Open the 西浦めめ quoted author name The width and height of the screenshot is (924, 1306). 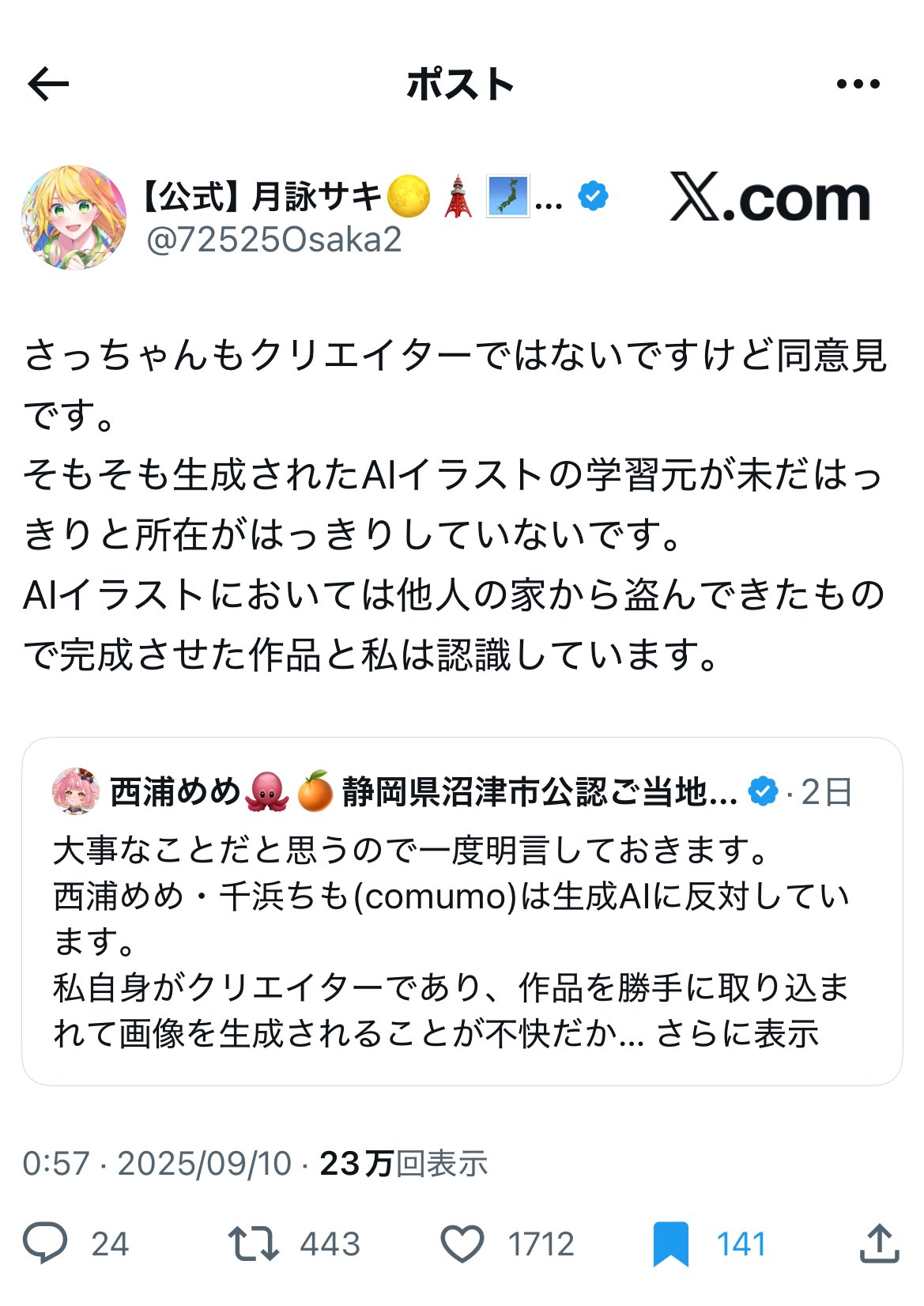click(x=175, y=791)
